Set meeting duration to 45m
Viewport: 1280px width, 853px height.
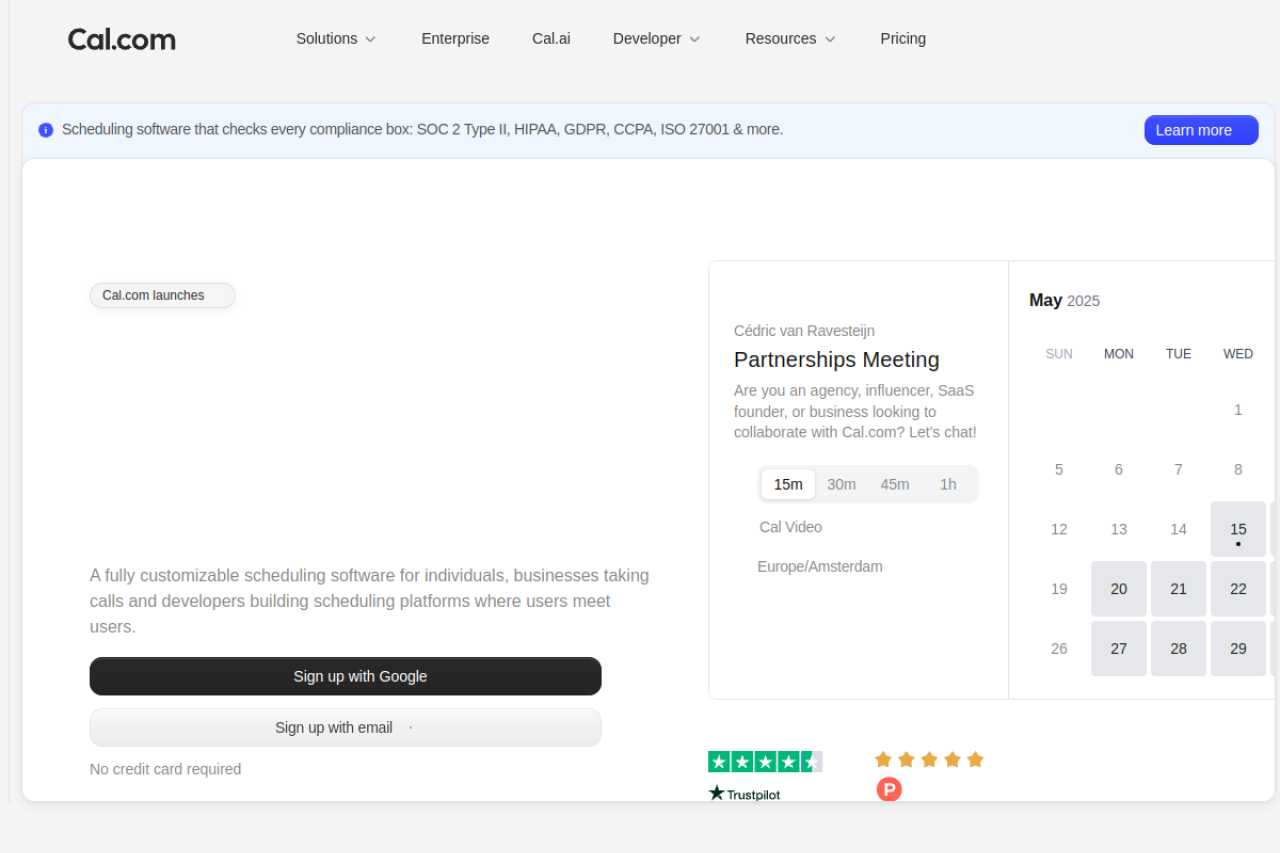894,484
